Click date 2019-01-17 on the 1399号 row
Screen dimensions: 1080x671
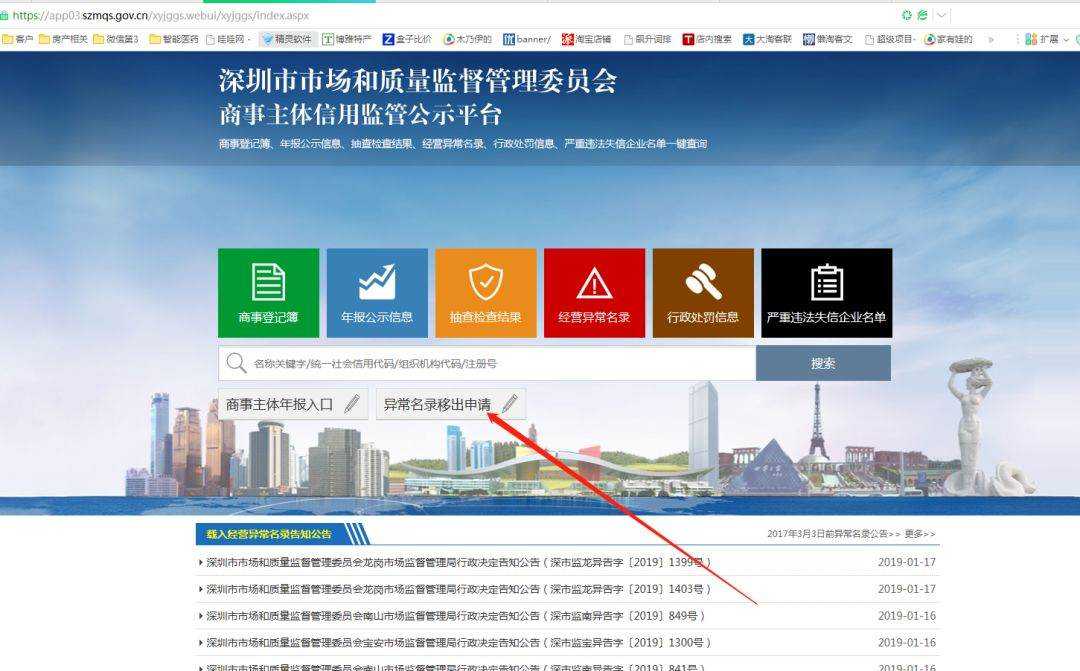[906, 562]
